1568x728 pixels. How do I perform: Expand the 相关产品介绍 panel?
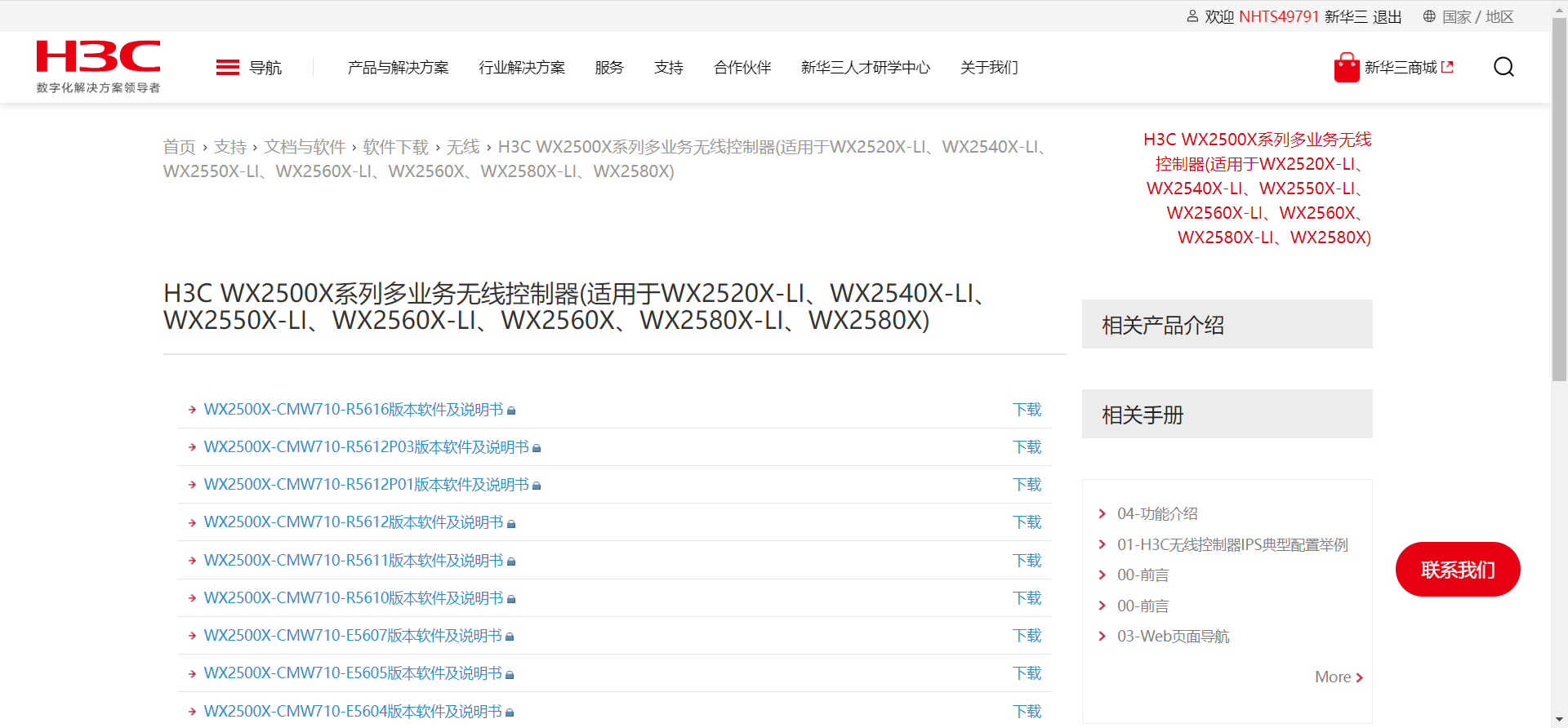1227,324
